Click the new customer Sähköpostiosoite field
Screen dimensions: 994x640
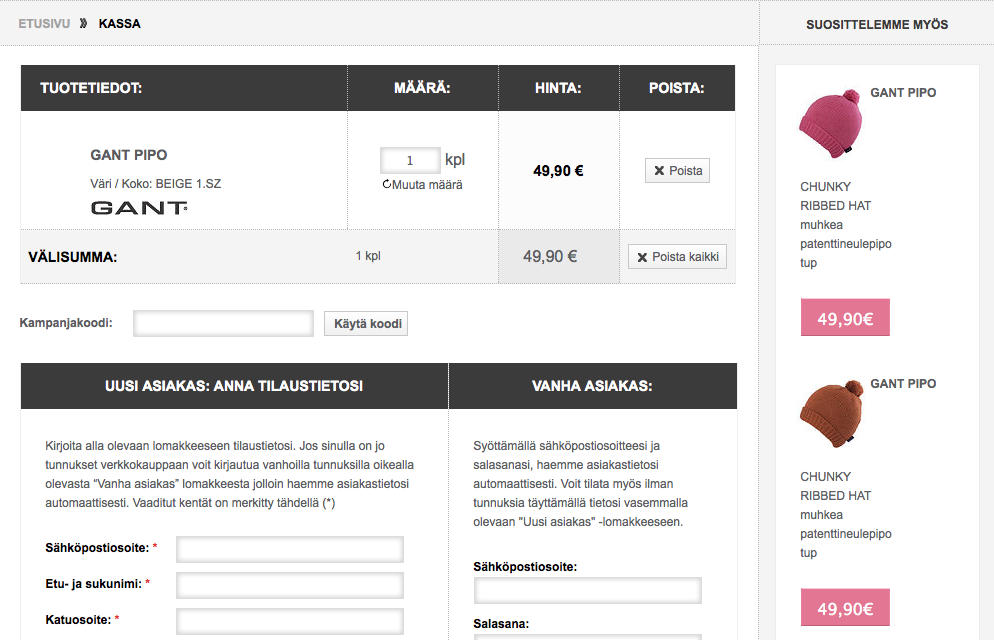coord(290,549)
